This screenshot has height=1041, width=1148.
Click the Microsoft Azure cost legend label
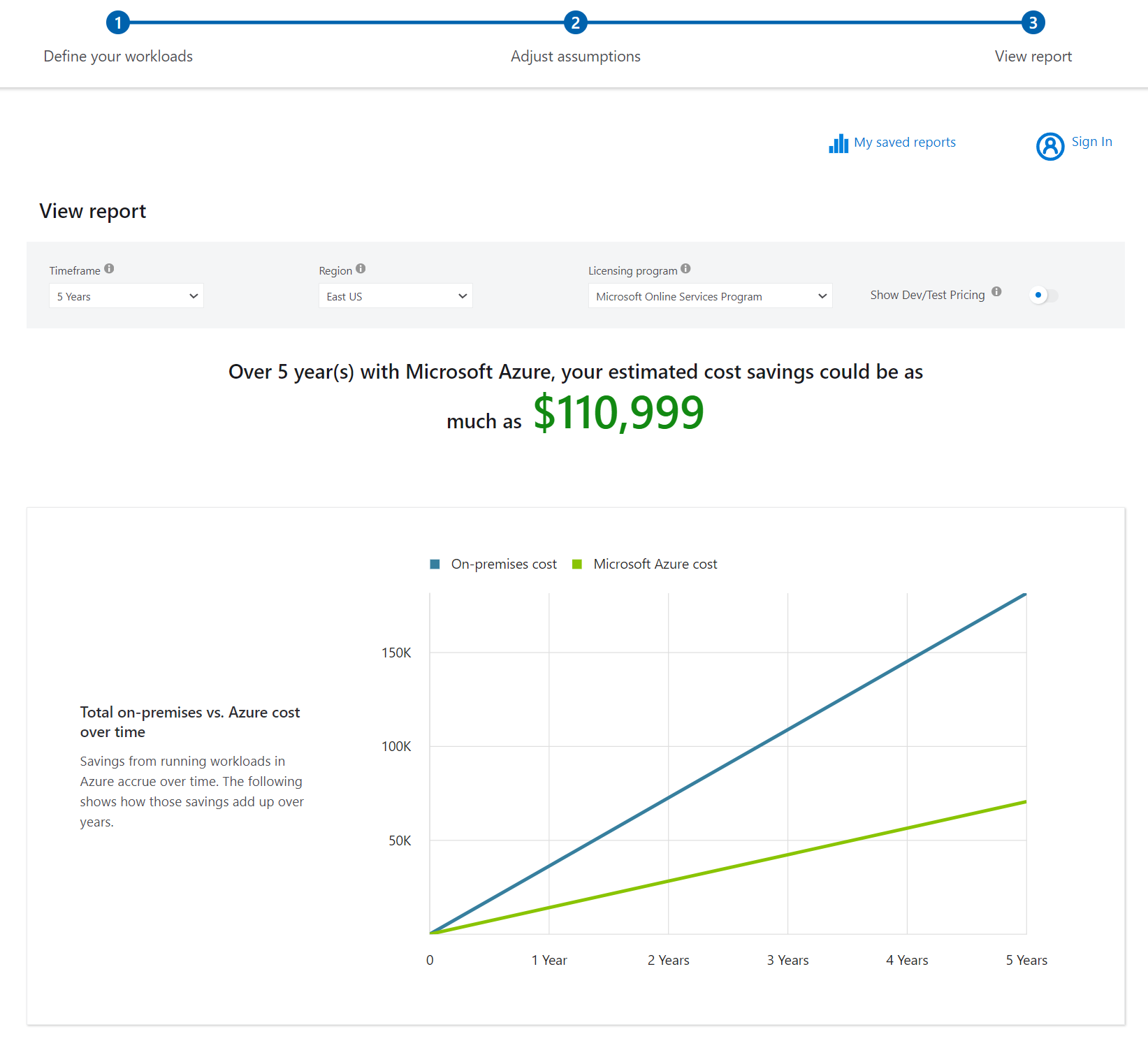pyautogui.click(x=655, y=564)
